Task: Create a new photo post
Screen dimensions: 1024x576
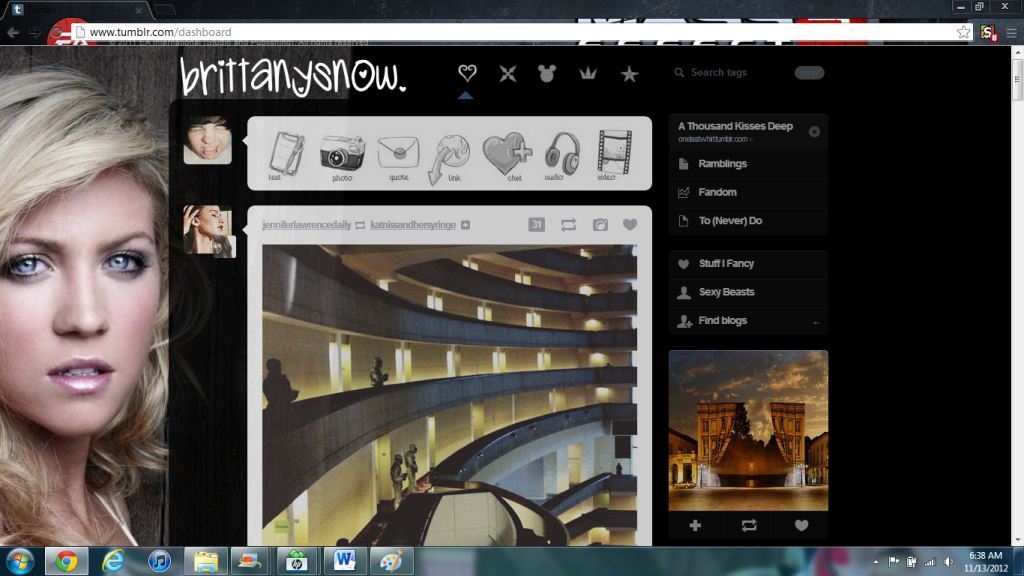Action: tap(342, 155)
